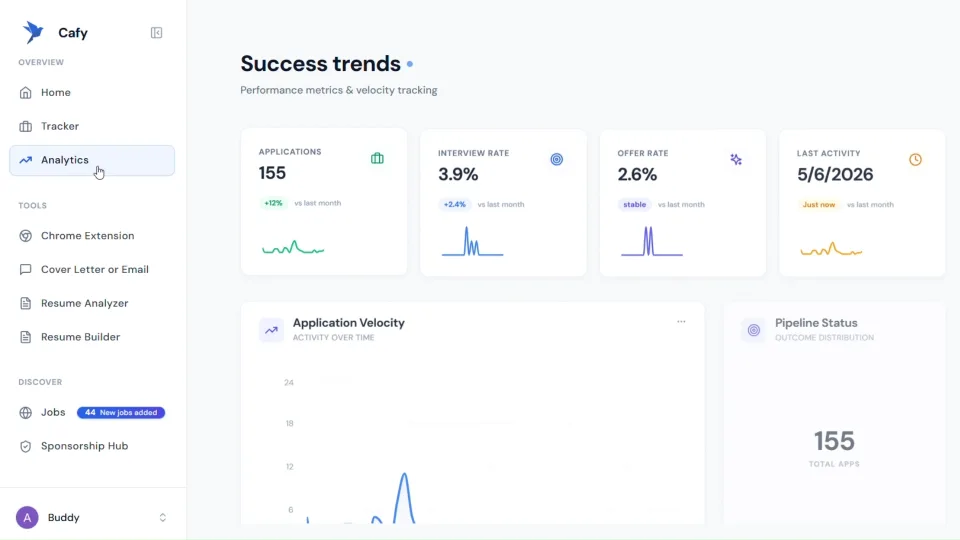Click the 3.9% interview rate value
The width and height of the screenshot is (960, 540).
coord(458,174)
